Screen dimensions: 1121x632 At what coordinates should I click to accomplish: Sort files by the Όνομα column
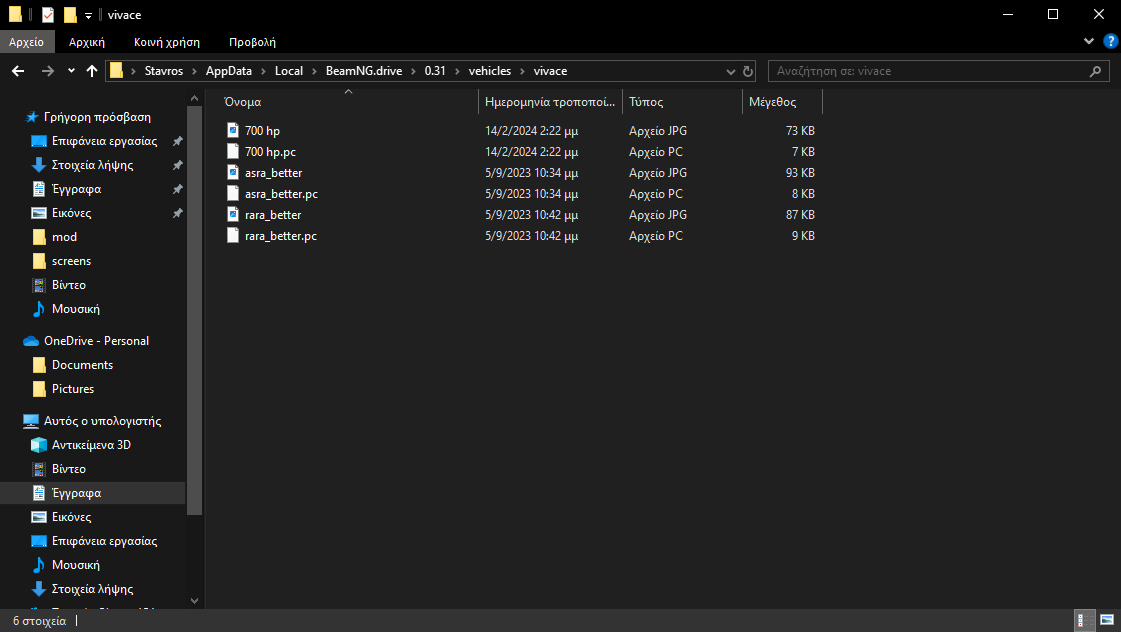pos(349,102)
